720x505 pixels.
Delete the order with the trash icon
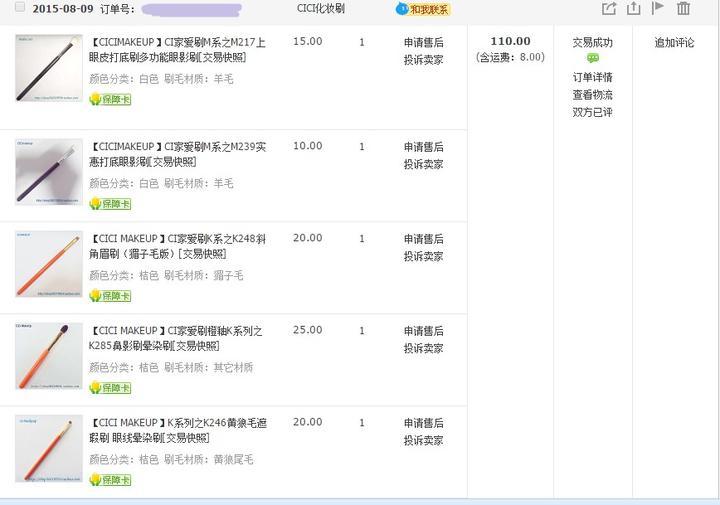683,8
